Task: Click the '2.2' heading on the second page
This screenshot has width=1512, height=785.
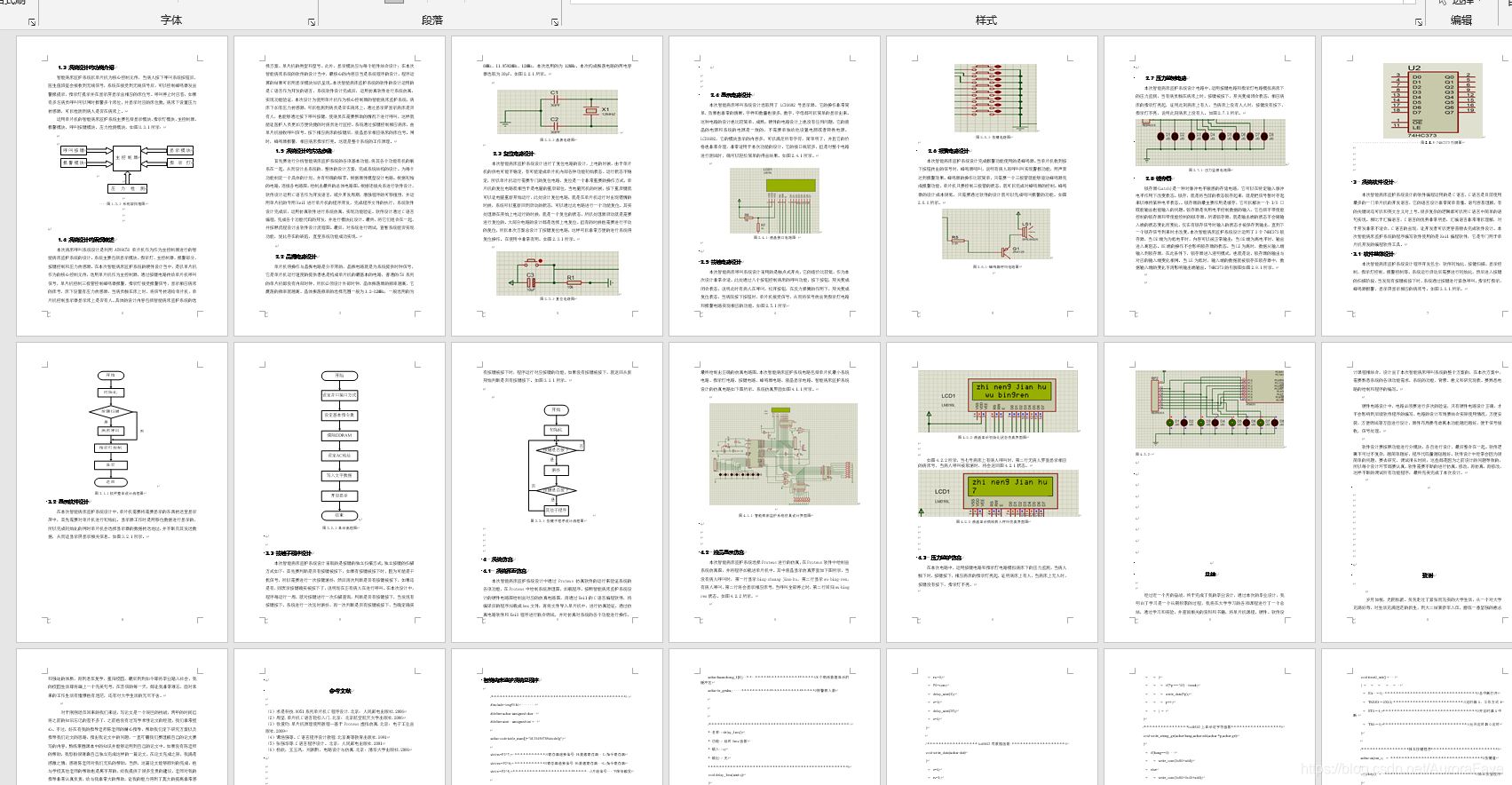Action: tap(296, 257)
